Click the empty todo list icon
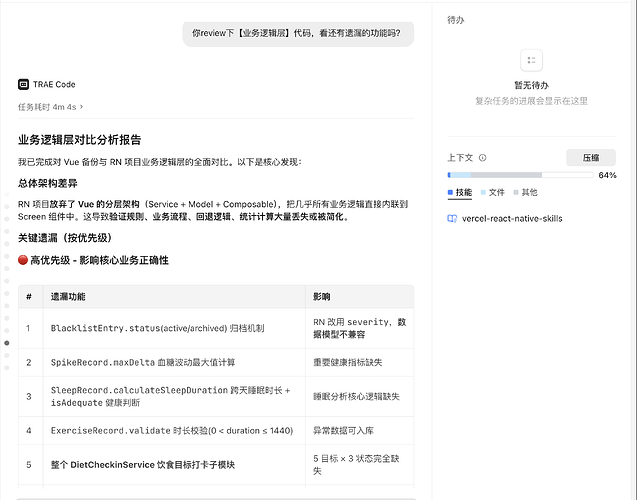 coord(531,60)
